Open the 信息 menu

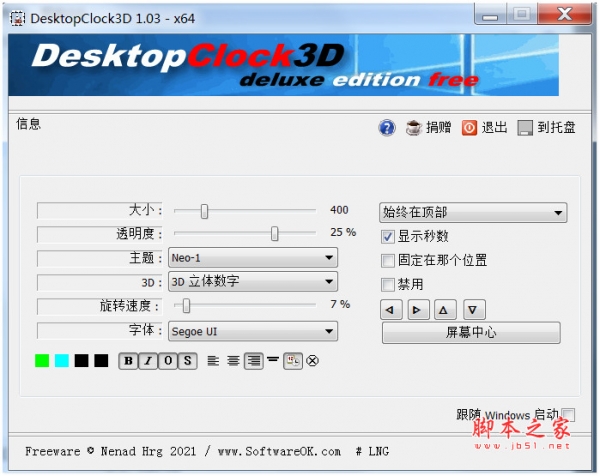(28, 124)
